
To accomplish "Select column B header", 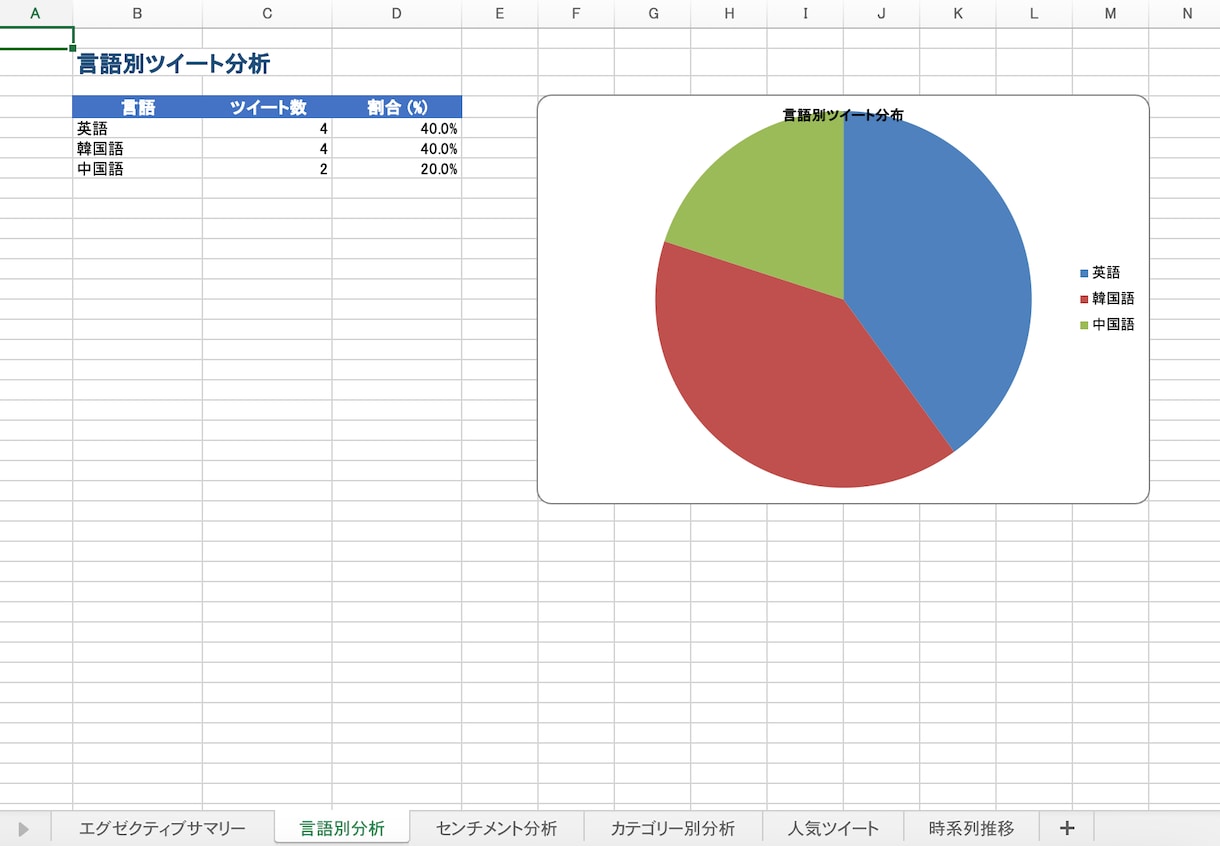I will [x=137, y=13].
